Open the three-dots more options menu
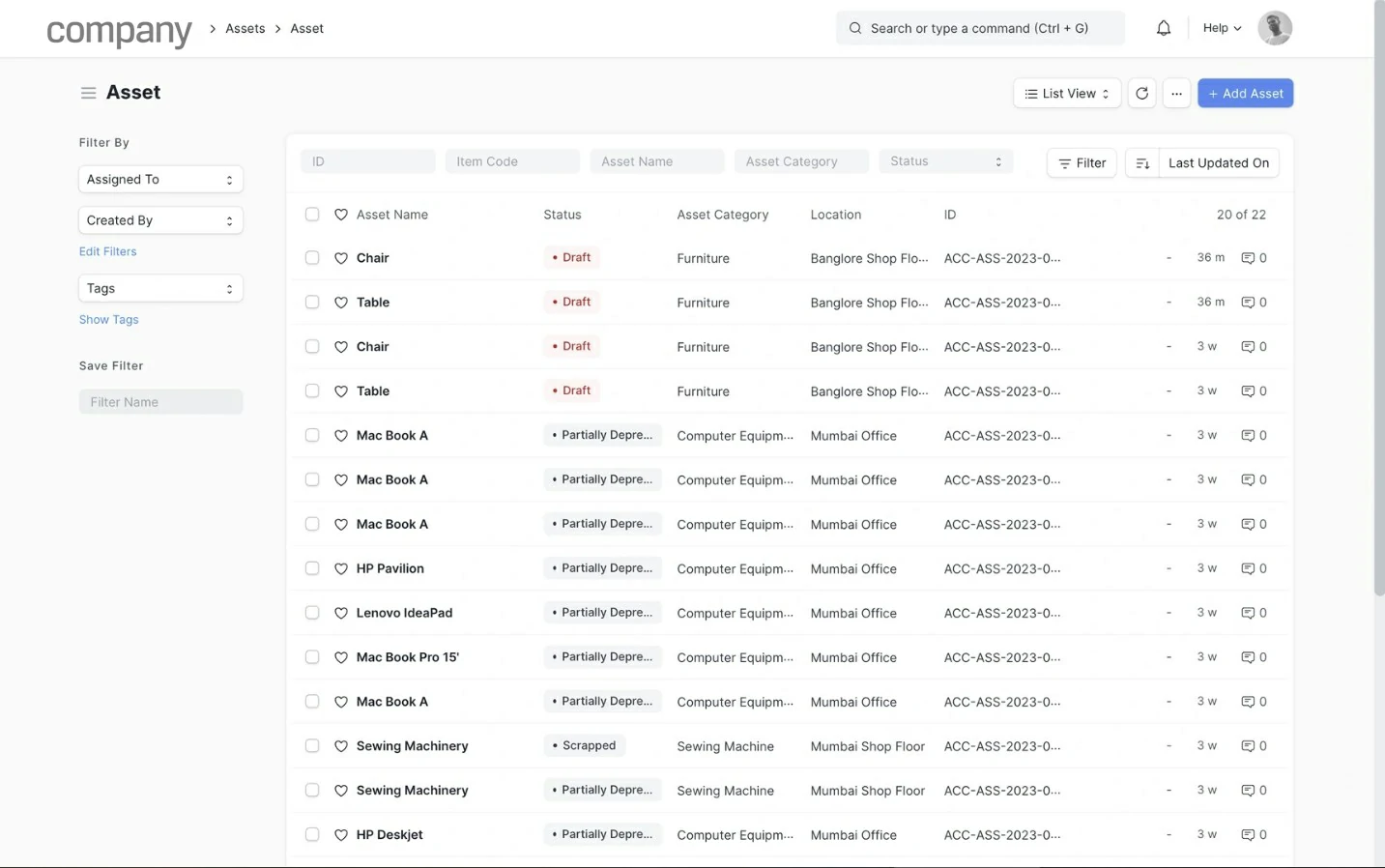The image size is (1385, 868). coord(1176,94)
